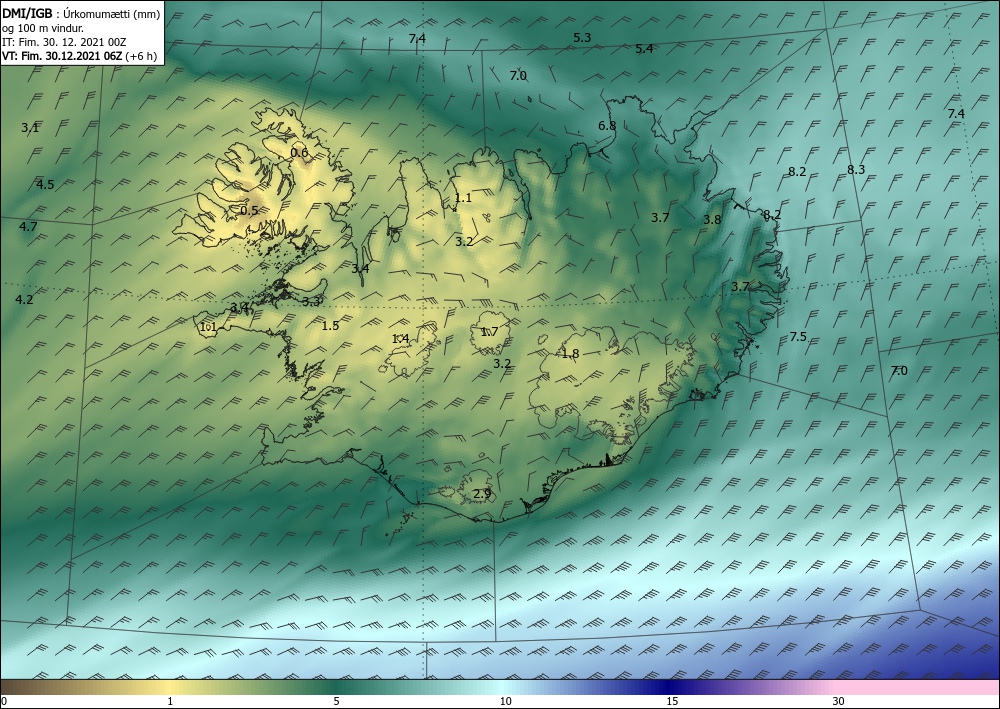This screenshot has height=709, width=1000.
Task: Click the 8.2 value beside 8.3
Action: click(797, 172)
